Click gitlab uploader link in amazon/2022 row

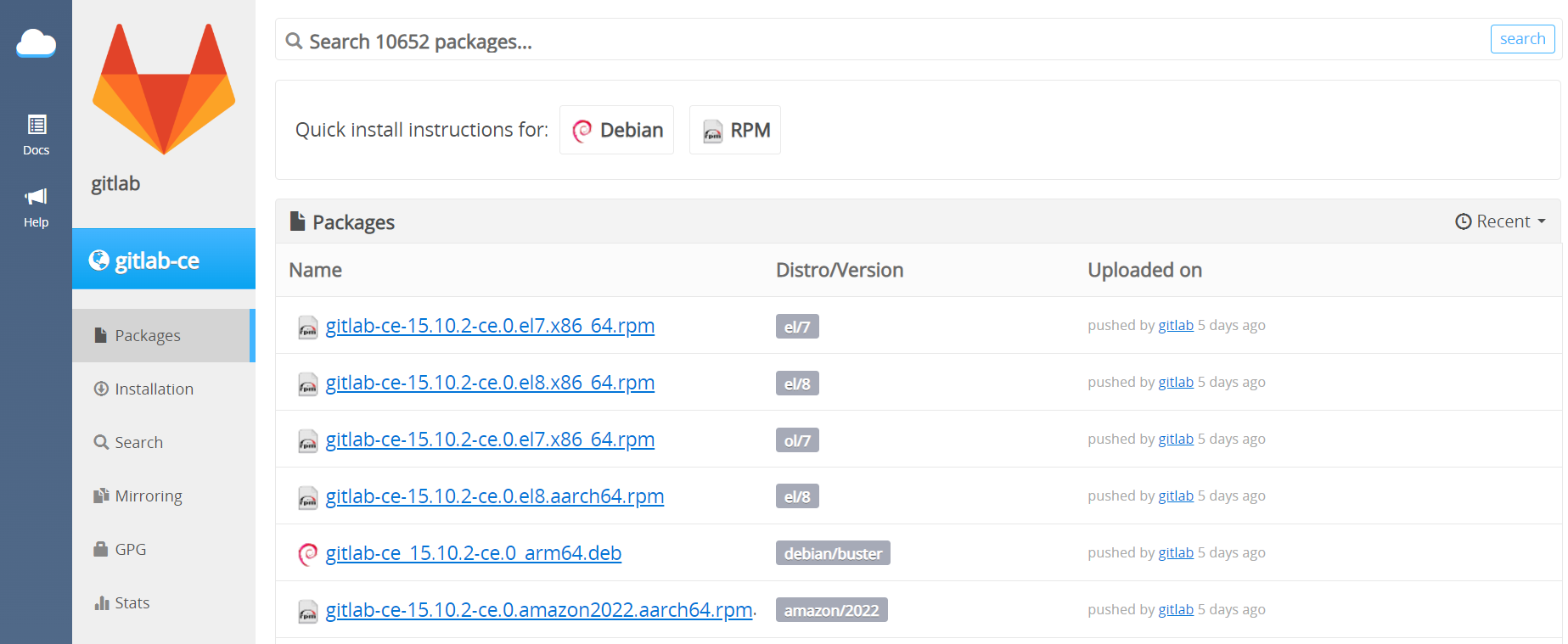pyautogui.click(x=1176, y=609)
